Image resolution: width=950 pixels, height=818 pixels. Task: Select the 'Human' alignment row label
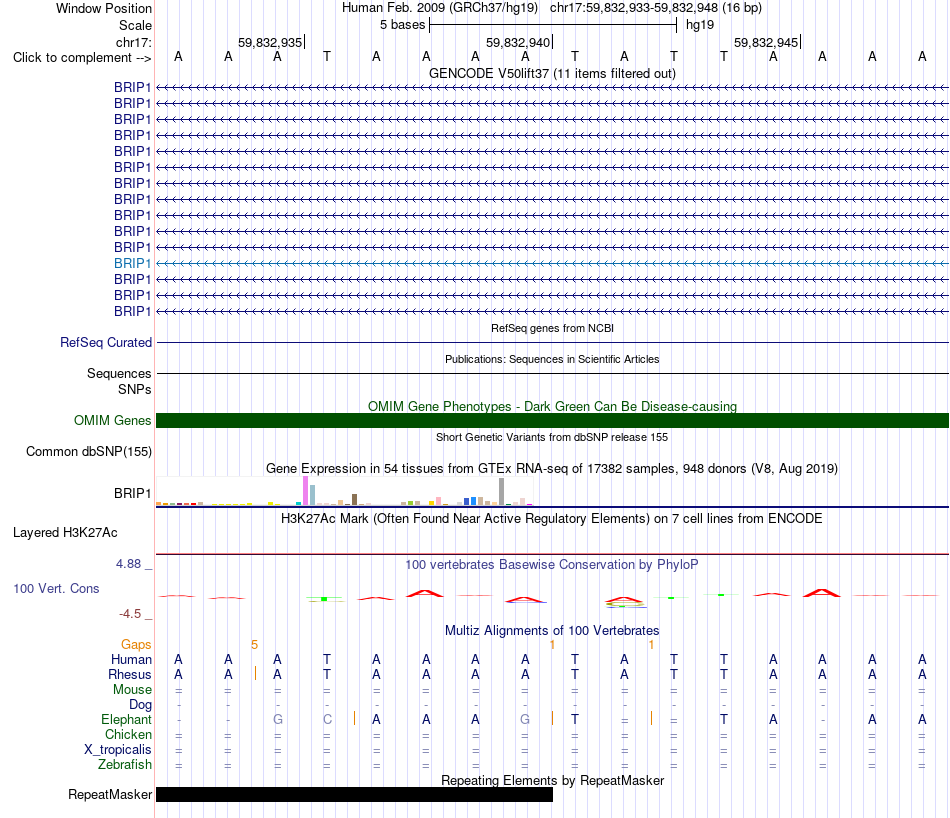pos(131,660)
